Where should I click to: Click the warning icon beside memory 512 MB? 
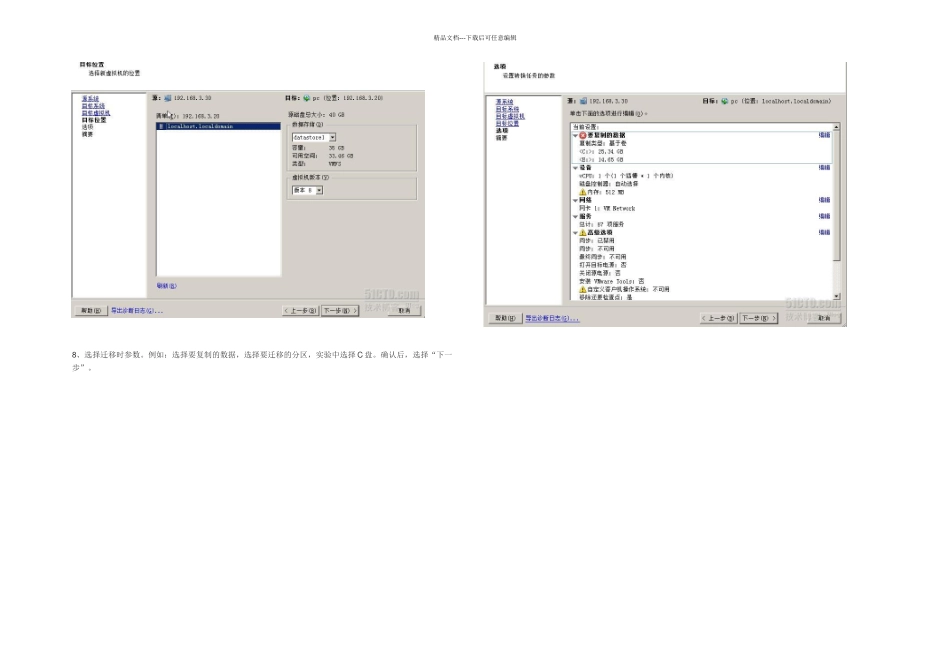(583, 192)
